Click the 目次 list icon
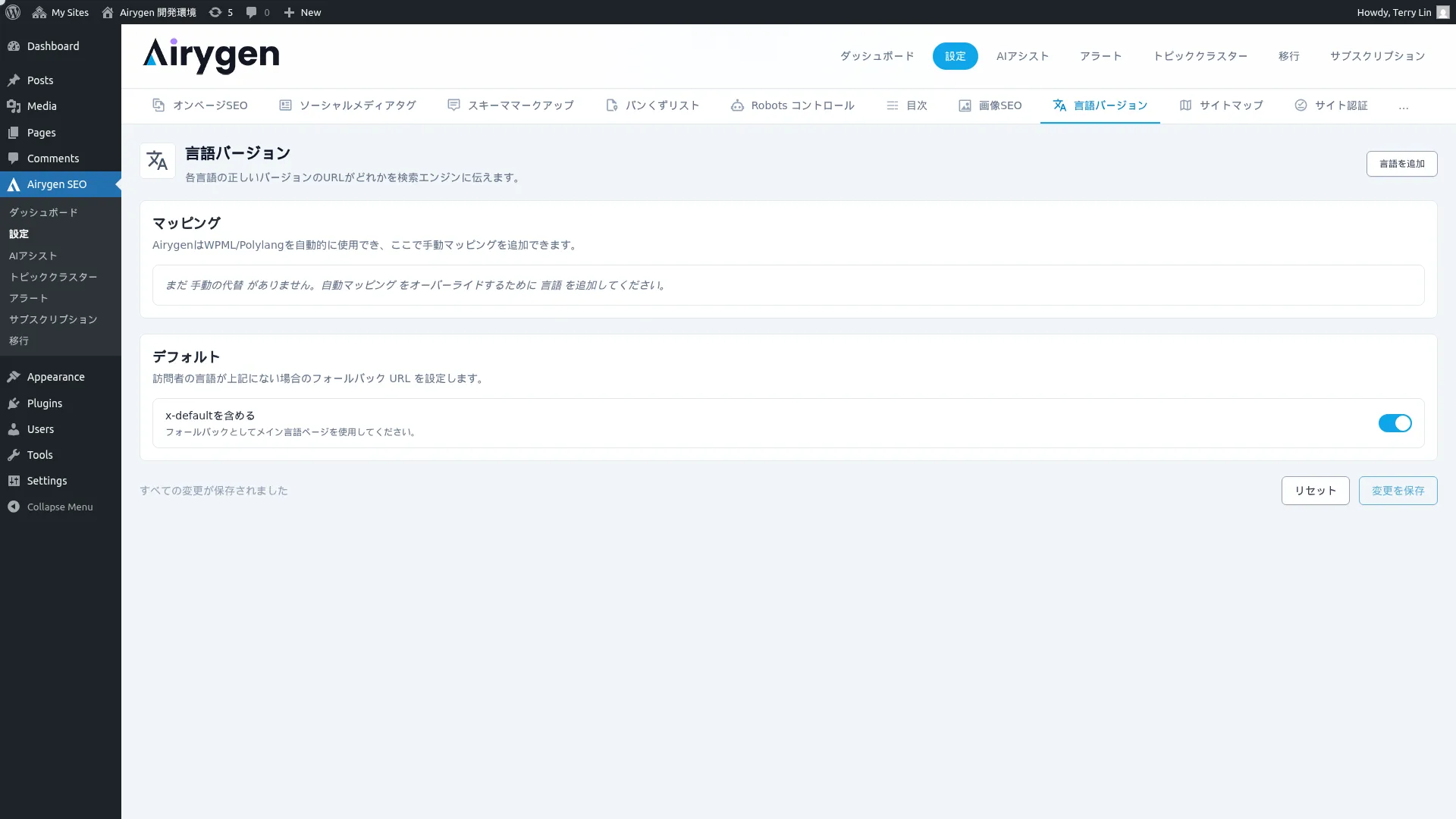 [893, 105]
